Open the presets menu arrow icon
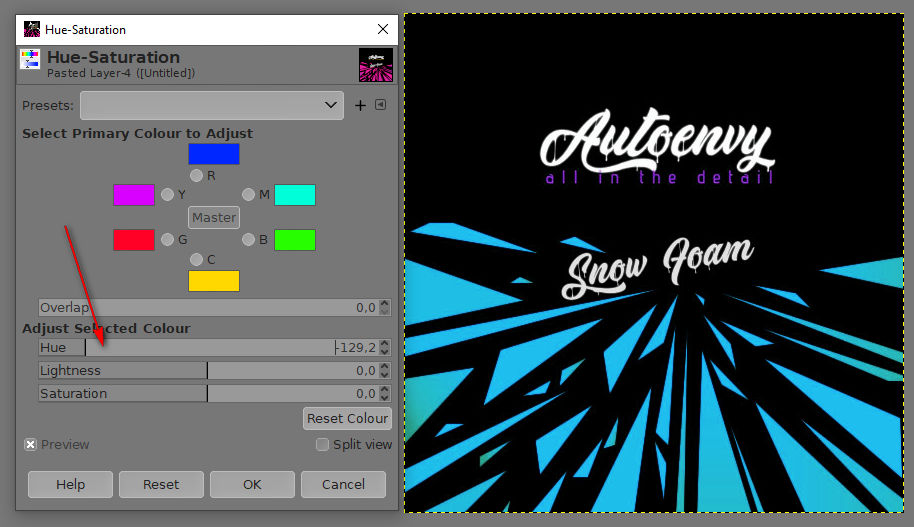Screen dimensions: 914x527 point(381,105)
